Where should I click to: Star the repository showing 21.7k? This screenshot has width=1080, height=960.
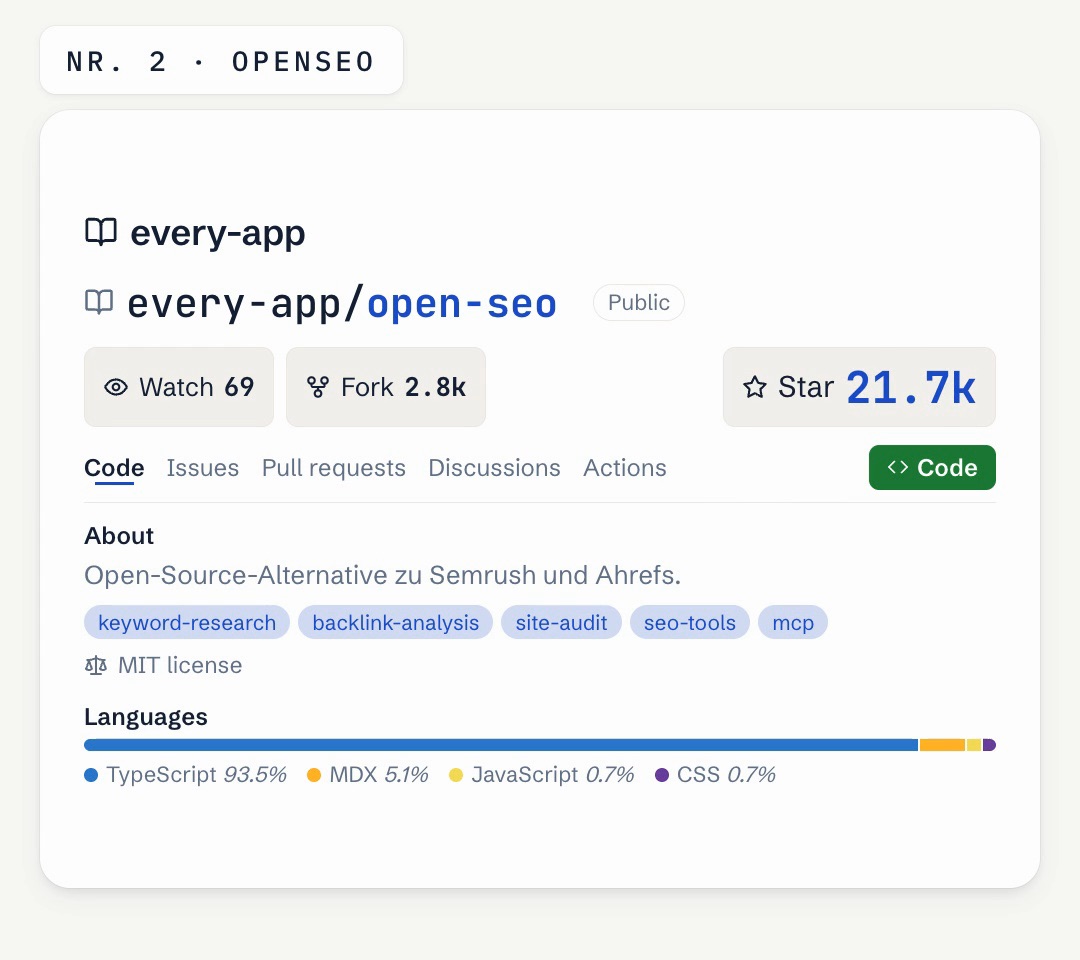point(859,387)
